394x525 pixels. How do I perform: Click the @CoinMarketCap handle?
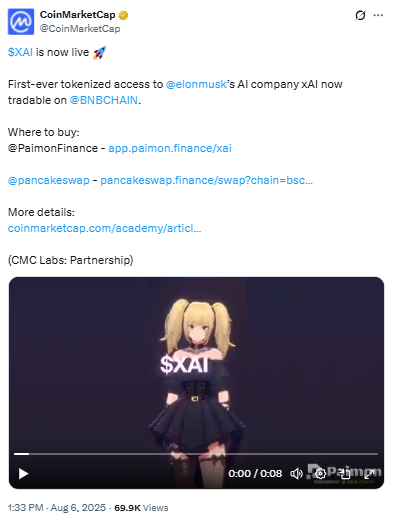(80, 29)
